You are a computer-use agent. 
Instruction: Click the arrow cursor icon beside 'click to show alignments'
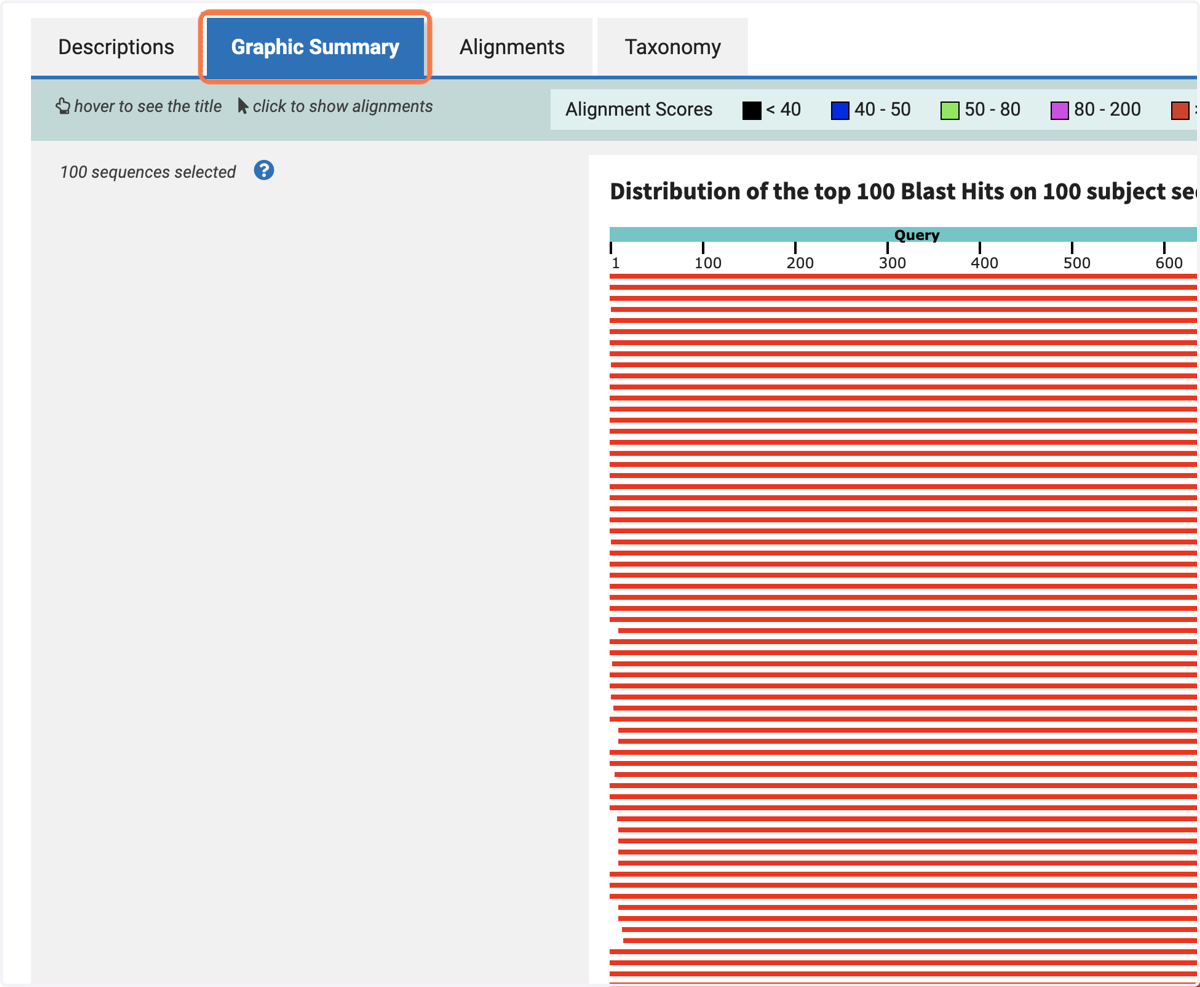[x=243, y=106]
